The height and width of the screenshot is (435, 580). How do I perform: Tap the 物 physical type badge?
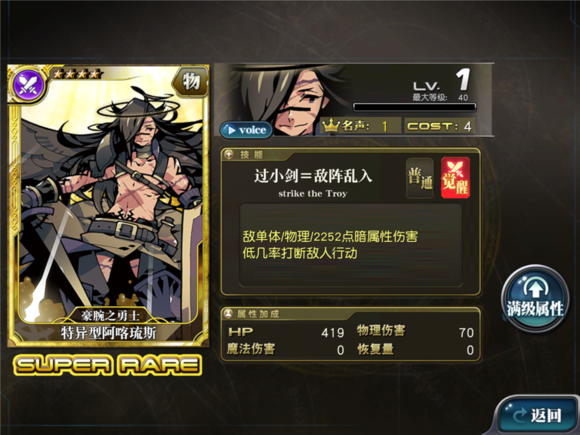(x=191, y=81)
